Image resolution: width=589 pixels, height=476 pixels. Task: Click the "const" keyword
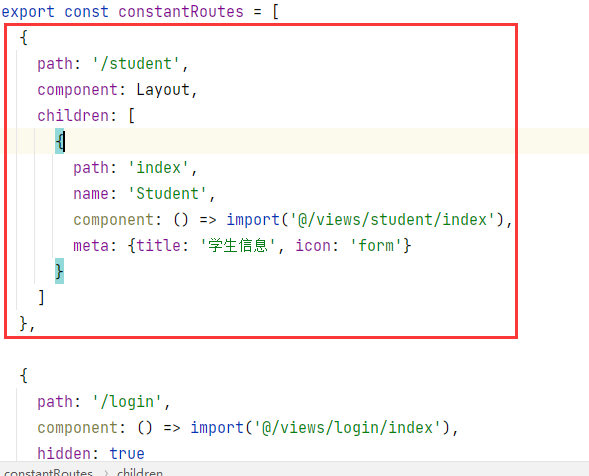point(86,12)
